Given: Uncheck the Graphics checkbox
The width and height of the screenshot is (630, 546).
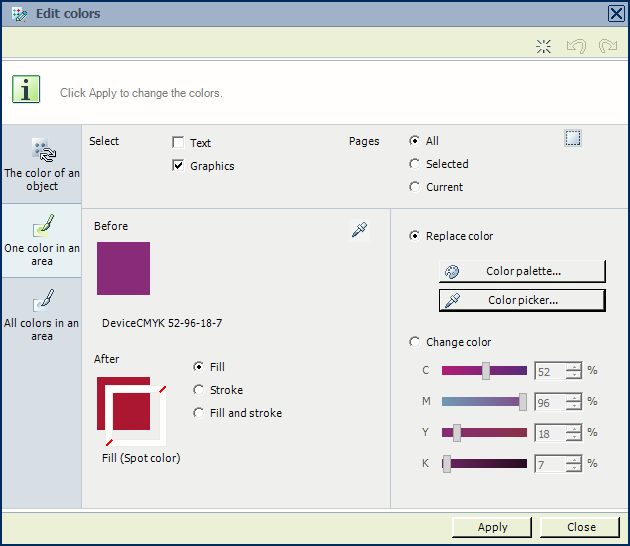Looking at the screenshot, I should tap(178, 165).
